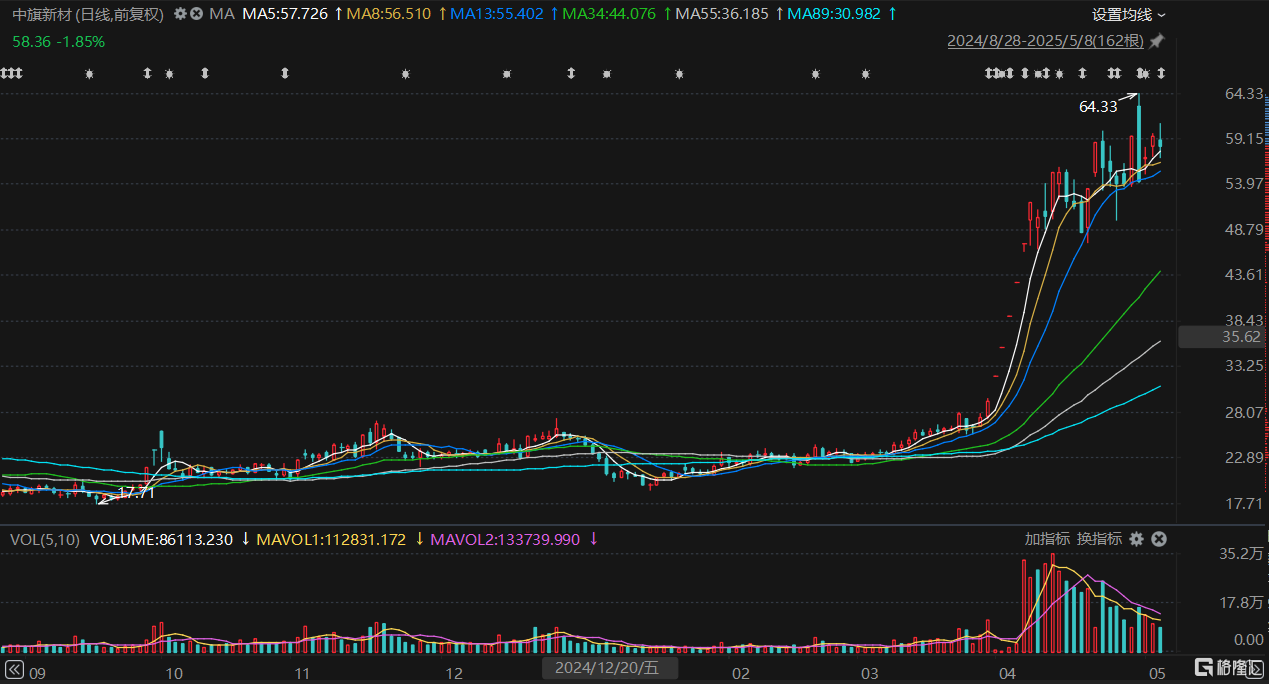Viewport: 1269px width, 684px height.
Task: Click the arrow event marker above the latest candle
Action: pyautogui.click(x=1161, y=74)
